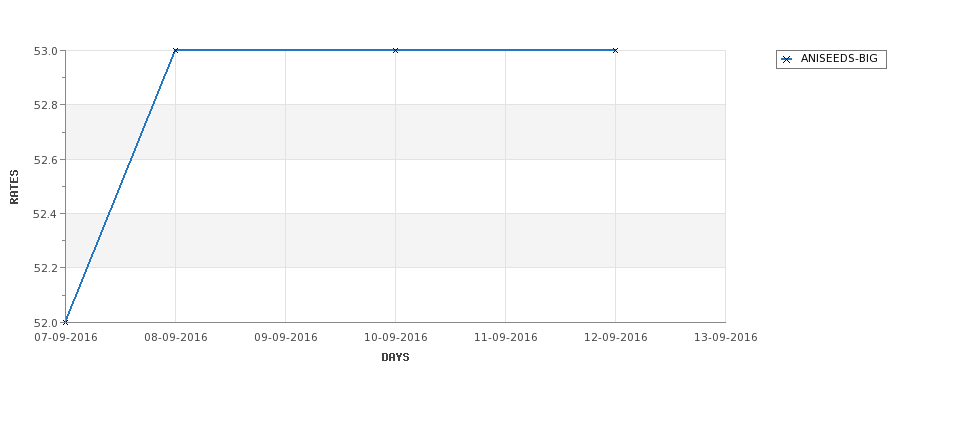This screenshot has width=975, height=429.
Task: Click the 52.6 y-axis tick label
Action: (45, 160)
